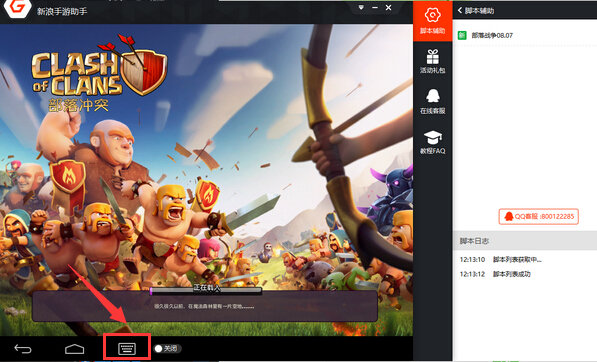Click the 新浪手游助手 logo icon
Image resolution: width=597 pixels, height=362 pixels.
pos(18,8)
